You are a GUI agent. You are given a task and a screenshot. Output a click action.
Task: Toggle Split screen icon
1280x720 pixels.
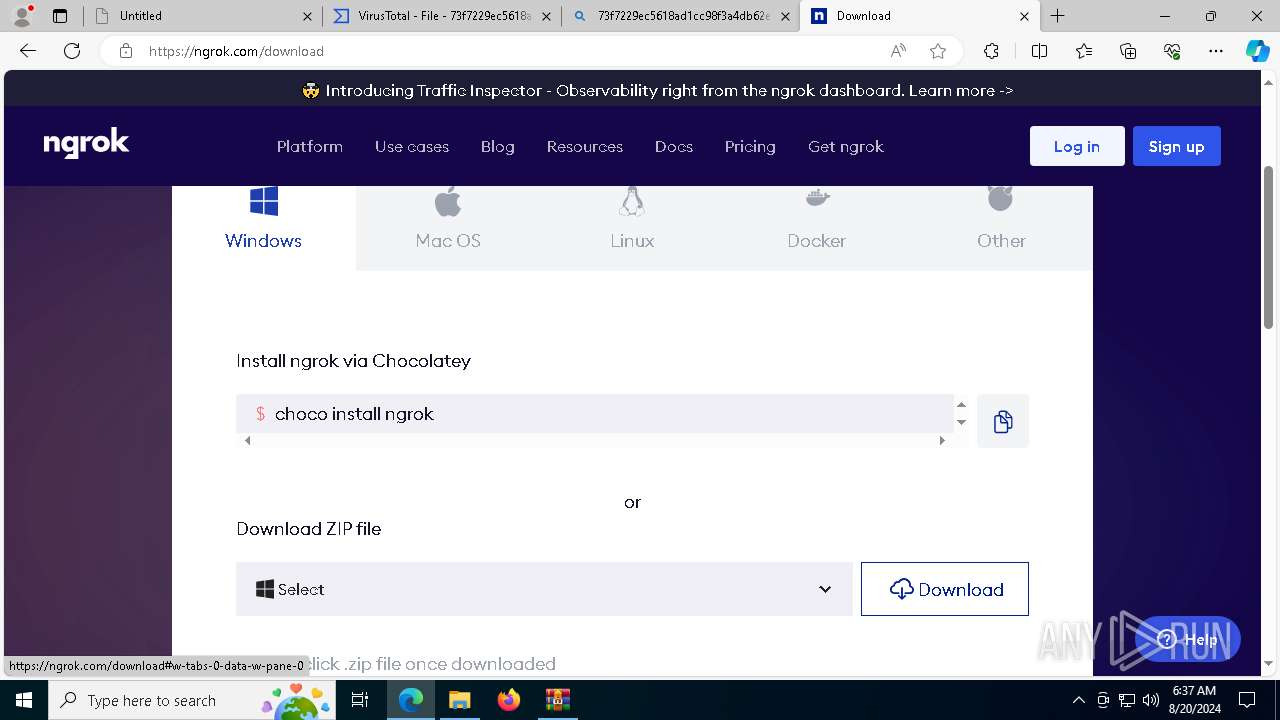tap(1039, 51)
